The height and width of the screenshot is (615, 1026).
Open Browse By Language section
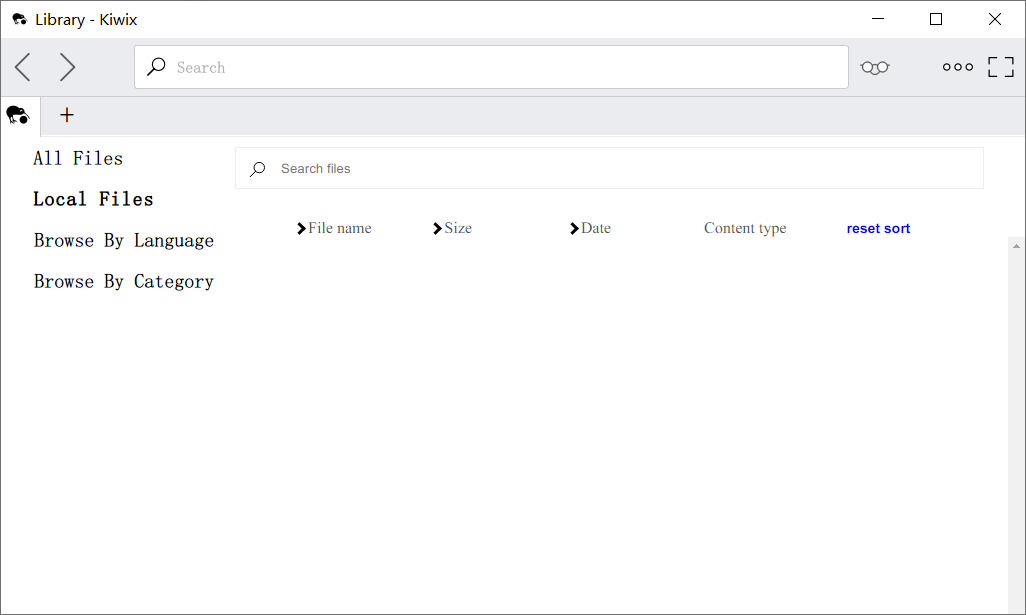[x=123, y=240]
